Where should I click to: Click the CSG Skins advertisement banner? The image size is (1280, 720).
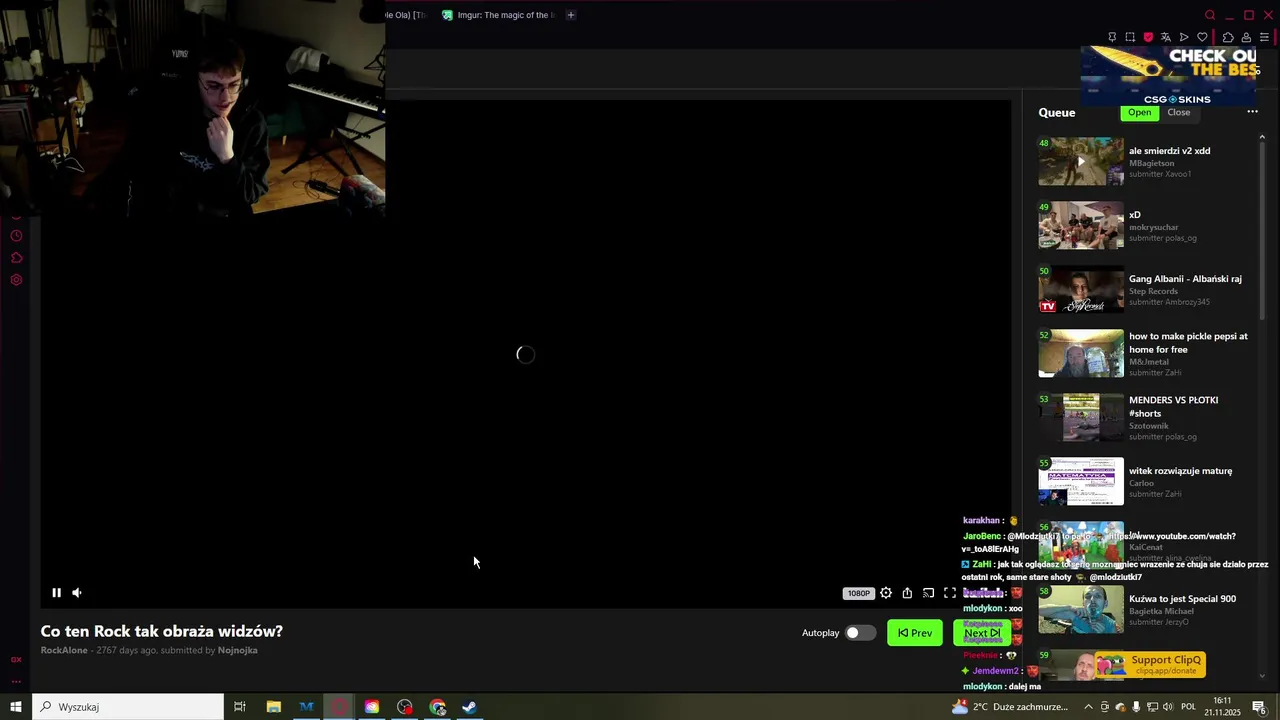point(1167,75)
